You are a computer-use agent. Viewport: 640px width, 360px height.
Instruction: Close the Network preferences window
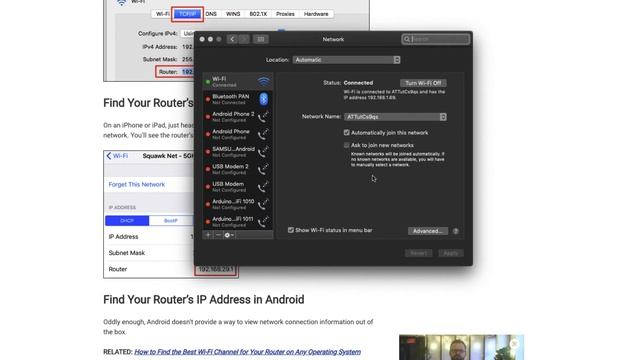point(202,39)
